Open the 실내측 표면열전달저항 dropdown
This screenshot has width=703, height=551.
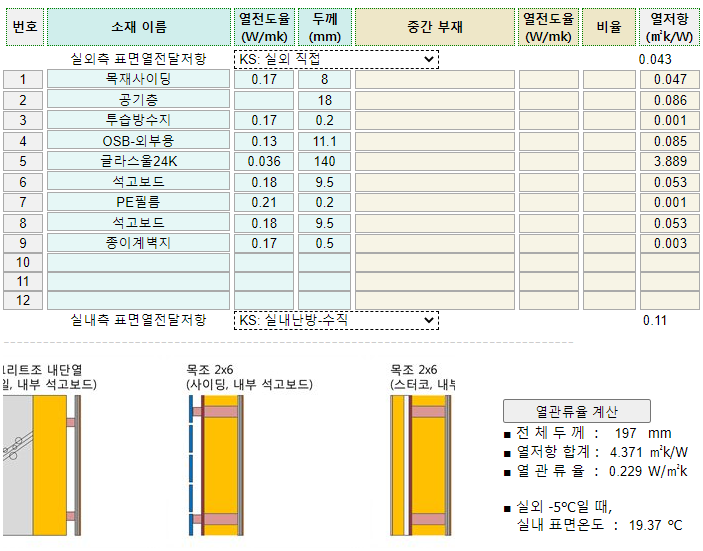(336, 320)
